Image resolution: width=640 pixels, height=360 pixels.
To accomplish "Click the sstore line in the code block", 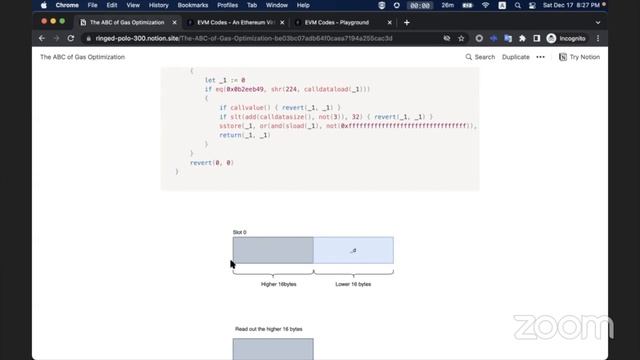I will pyautogui.click(x=348, y=126).
